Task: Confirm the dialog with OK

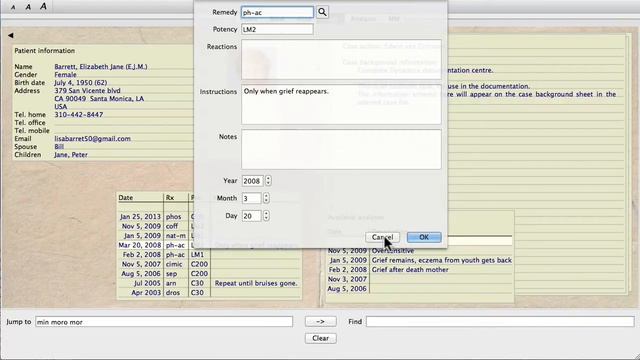Action: [424, 237]
